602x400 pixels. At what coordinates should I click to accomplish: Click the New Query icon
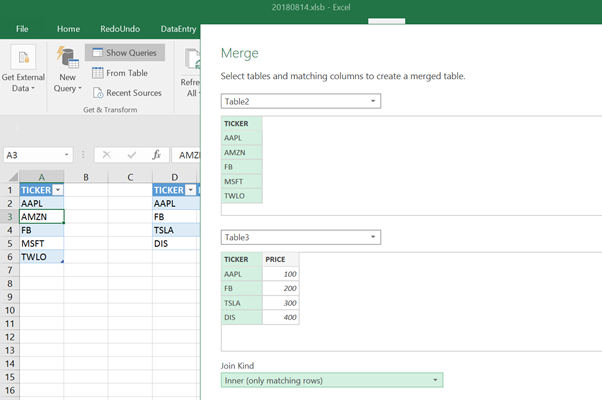click(68, 58)
